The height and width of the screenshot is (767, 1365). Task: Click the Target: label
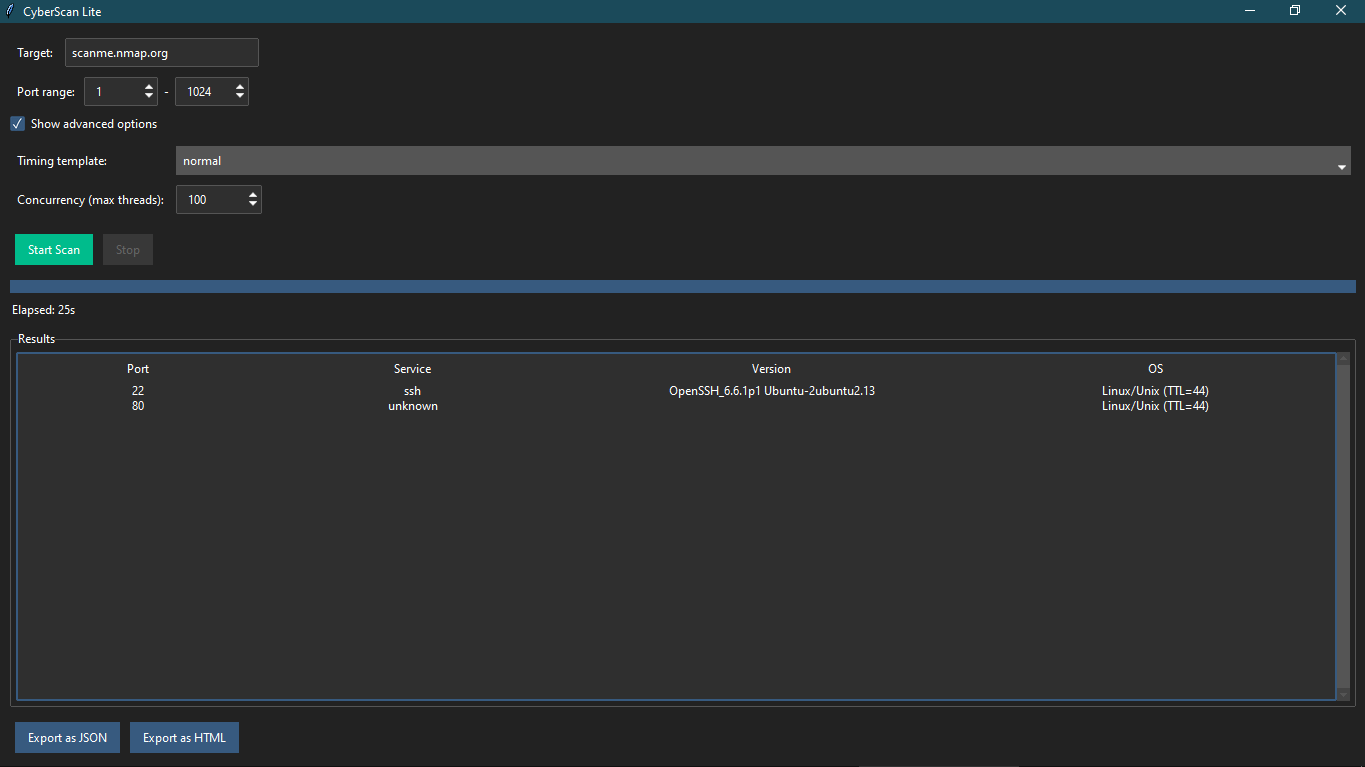coord(35,53)
